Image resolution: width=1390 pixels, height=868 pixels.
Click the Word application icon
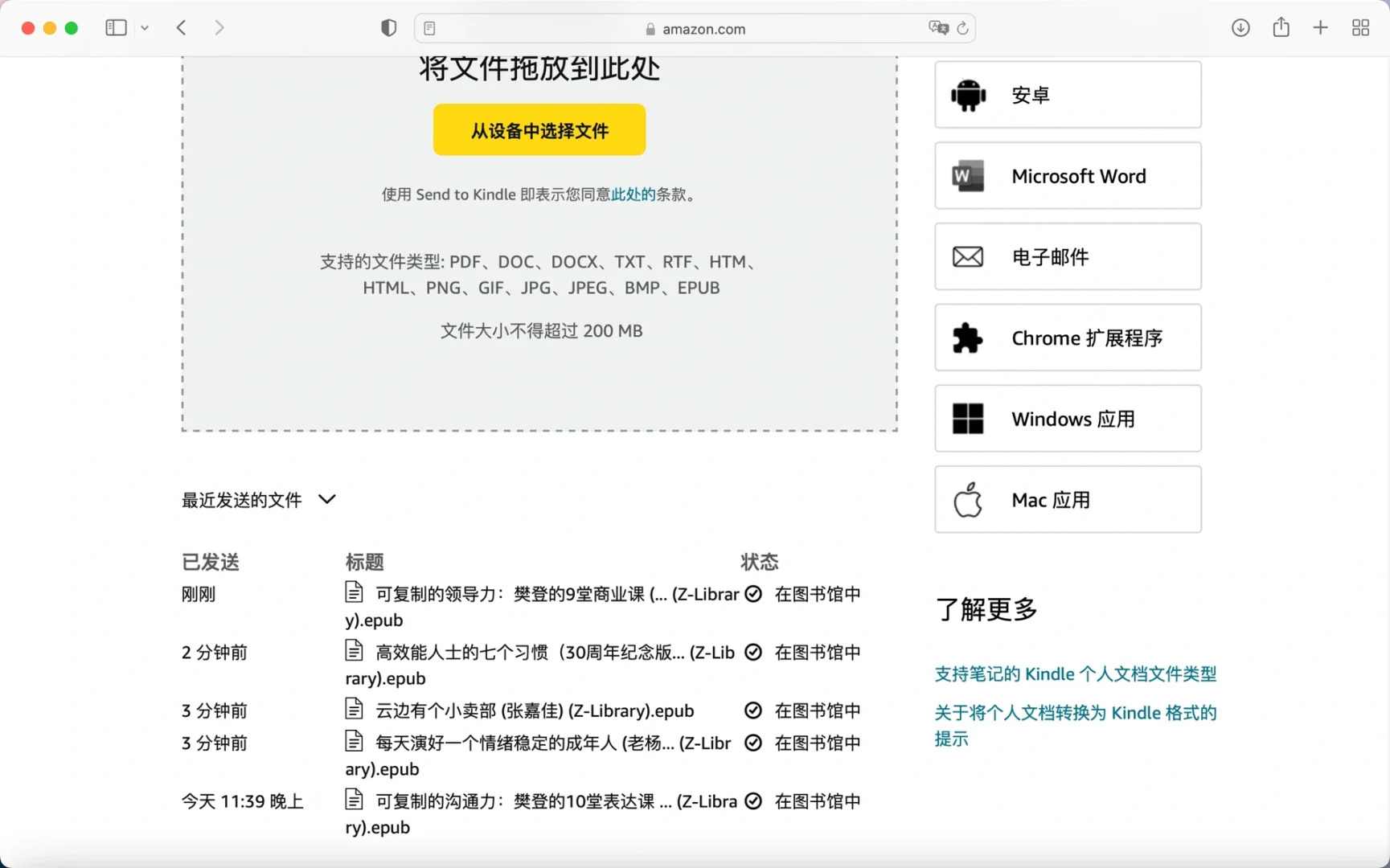(968, 176)
